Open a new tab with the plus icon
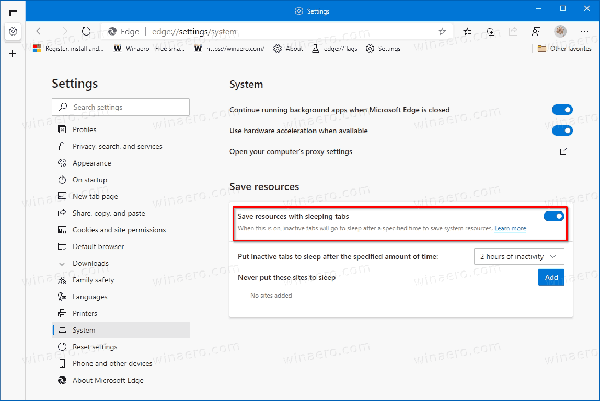600x401 pixels. (x=13, y=53)
